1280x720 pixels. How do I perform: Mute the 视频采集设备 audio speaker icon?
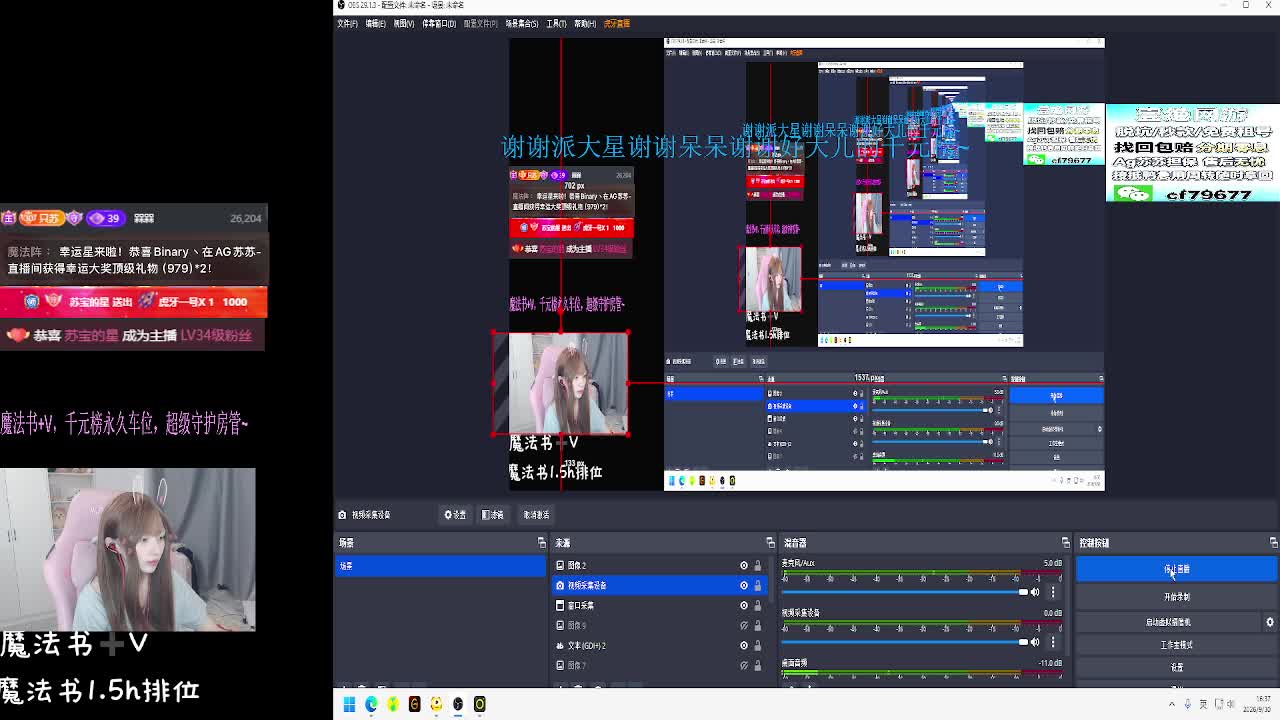point(1035,642)
